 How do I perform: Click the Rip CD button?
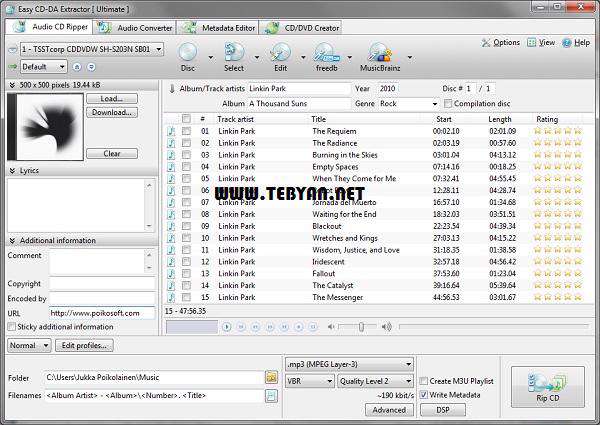548,387
